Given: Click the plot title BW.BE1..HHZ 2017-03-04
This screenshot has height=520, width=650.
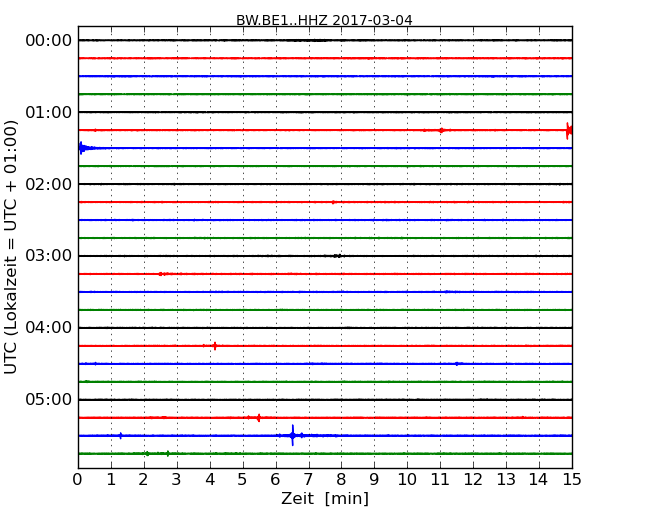Looking at the screenshot, I should [324, 20].
